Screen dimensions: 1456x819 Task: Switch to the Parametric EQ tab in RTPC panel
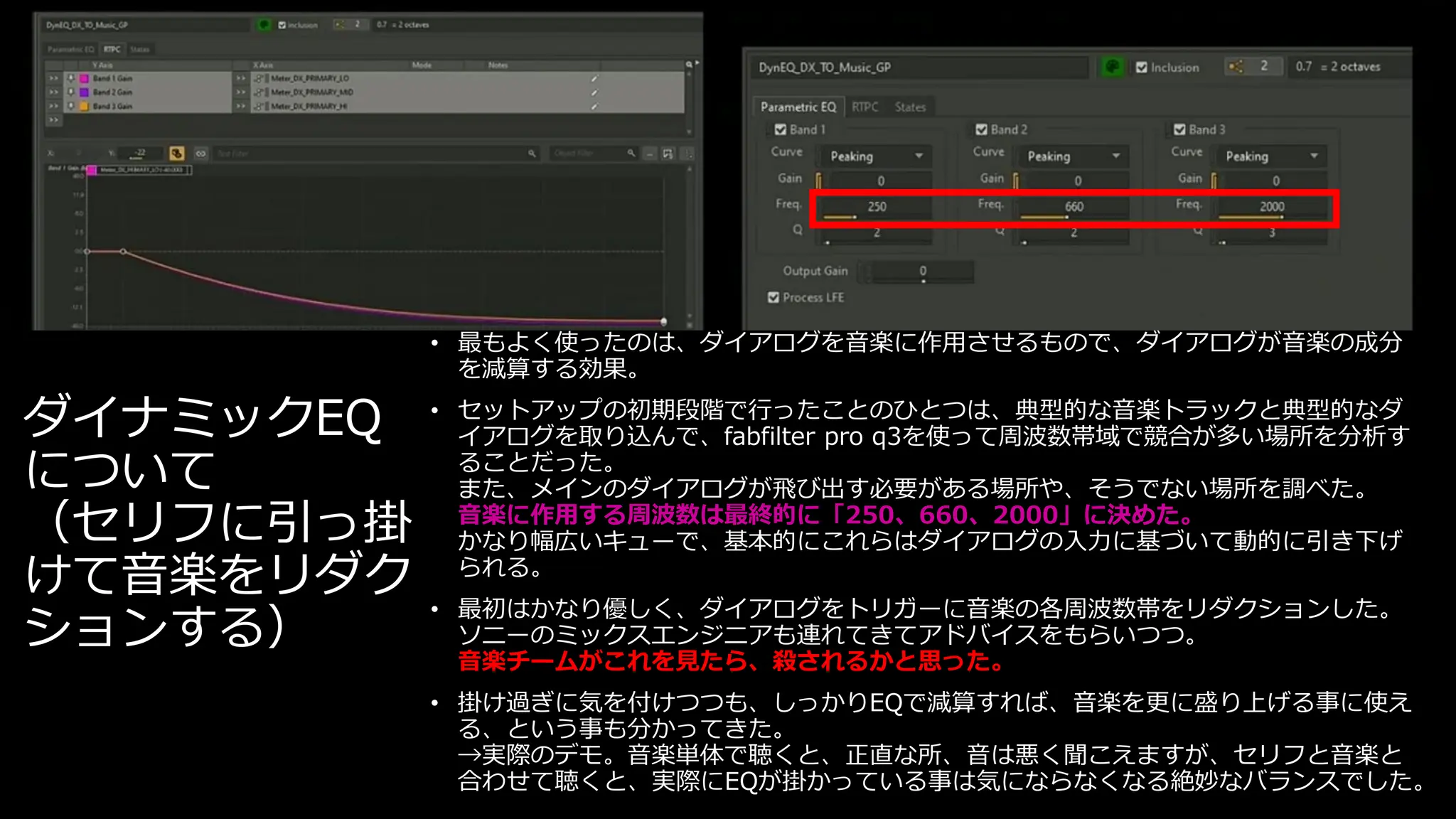[70, 49]
